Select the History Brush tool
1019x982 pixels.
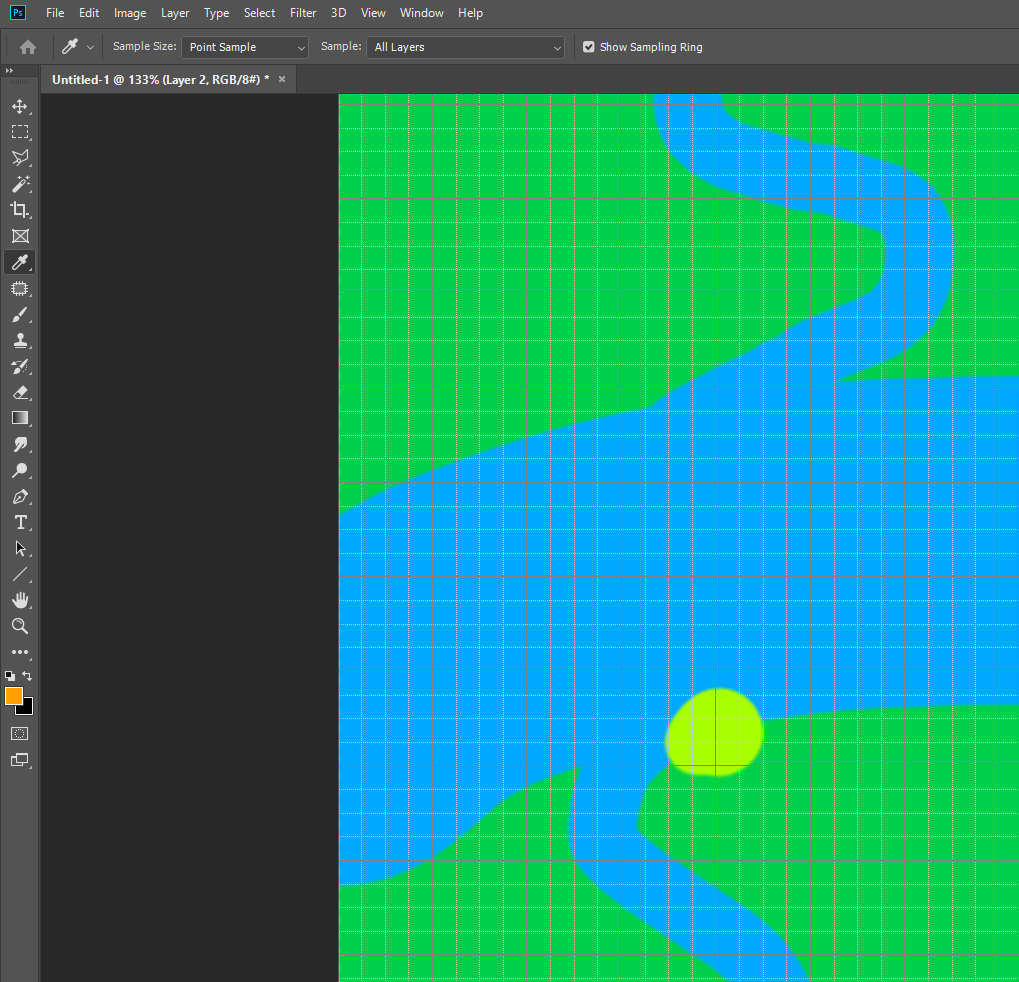tap(19, 367)
